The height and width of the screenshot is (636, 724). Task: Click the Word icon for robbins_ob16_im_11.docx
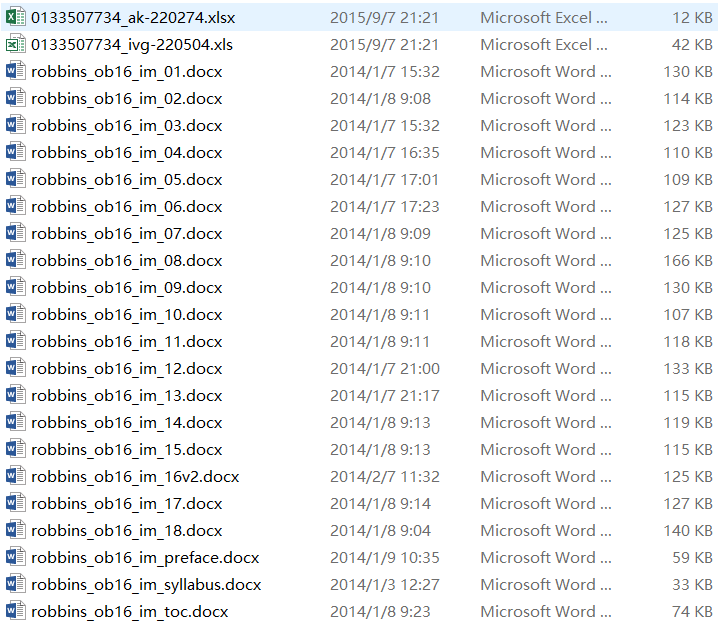[15, 341]
